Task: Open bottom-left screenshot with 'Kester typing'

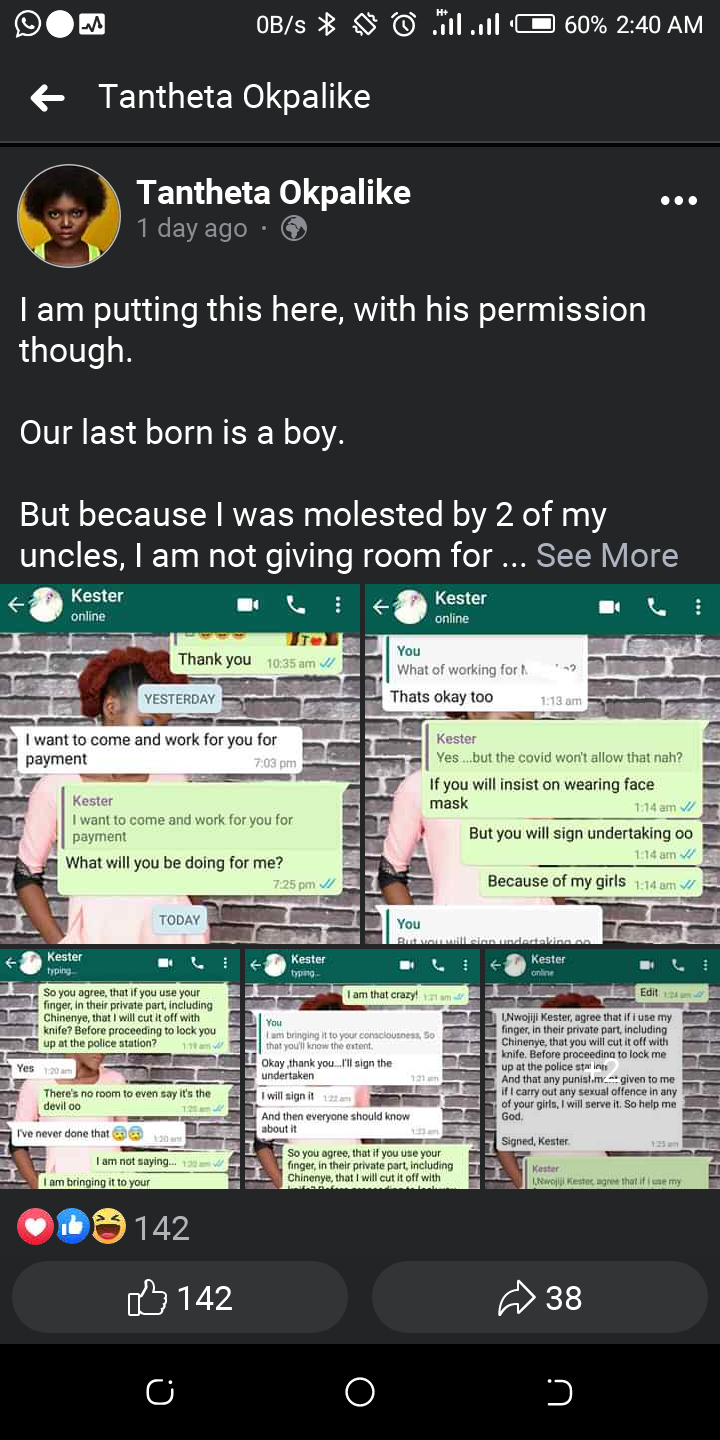Action: tap(120, 1069)
